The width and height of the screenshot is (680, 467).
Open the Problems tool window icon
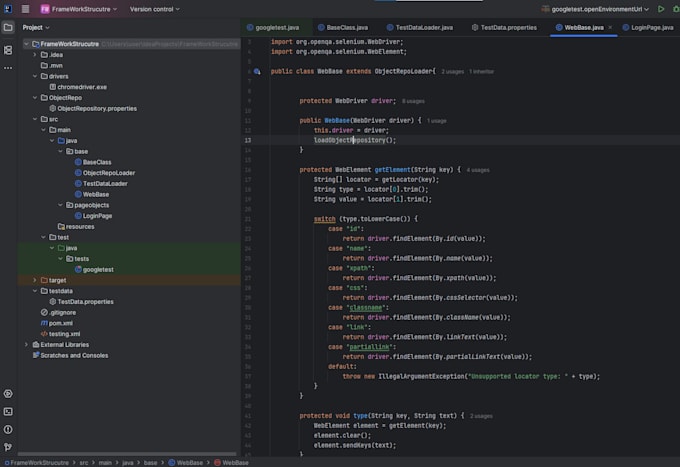(x=8, y=429)
